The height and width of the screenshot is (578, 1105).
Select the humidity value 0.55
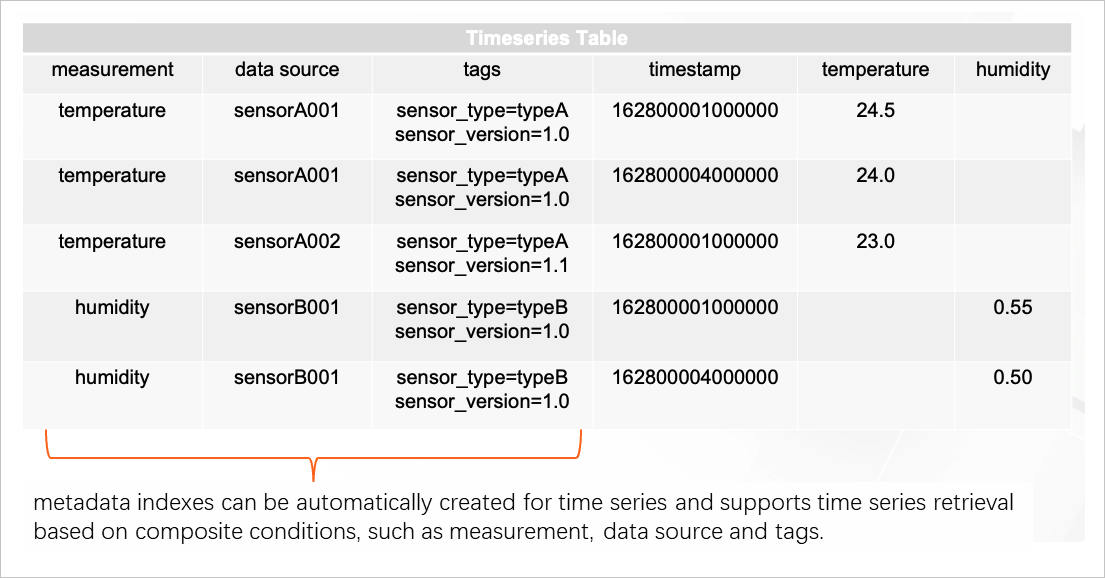(1013, 307)
